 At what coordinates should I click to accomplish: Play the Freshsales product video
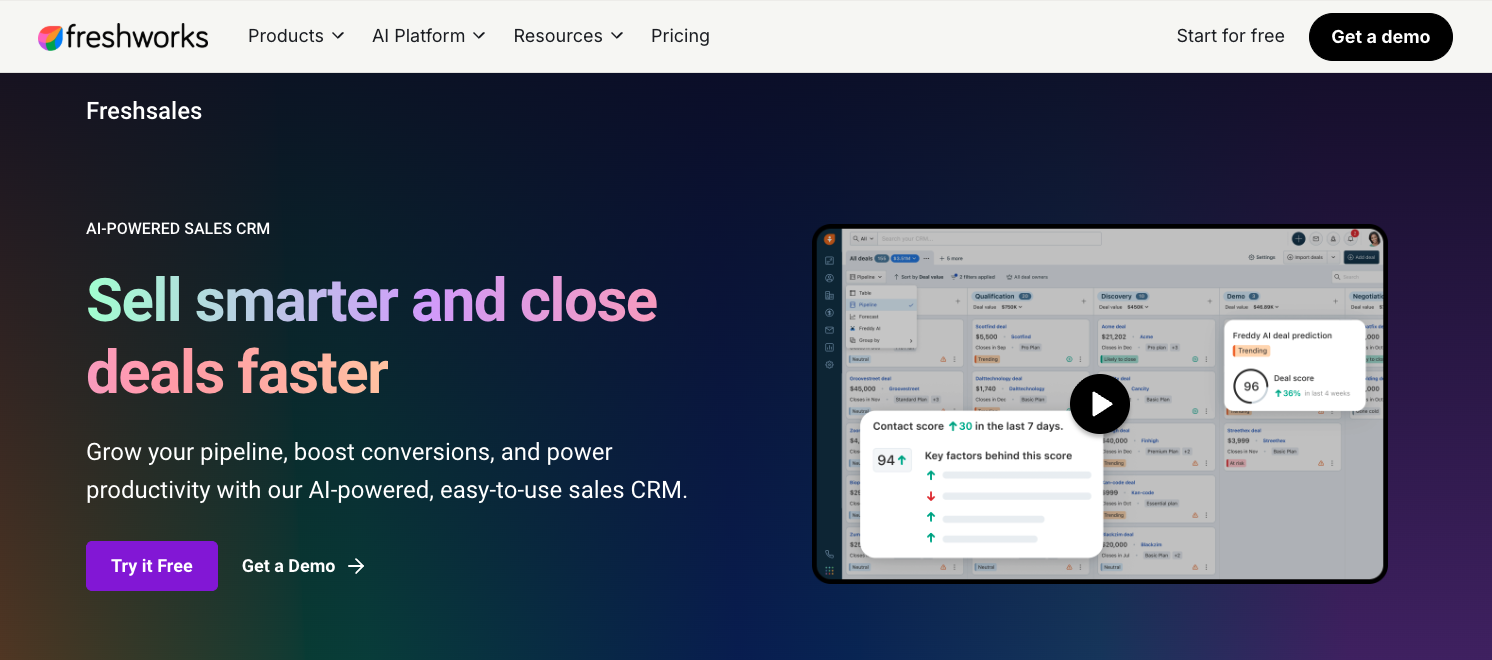[x=1100, y=404]
